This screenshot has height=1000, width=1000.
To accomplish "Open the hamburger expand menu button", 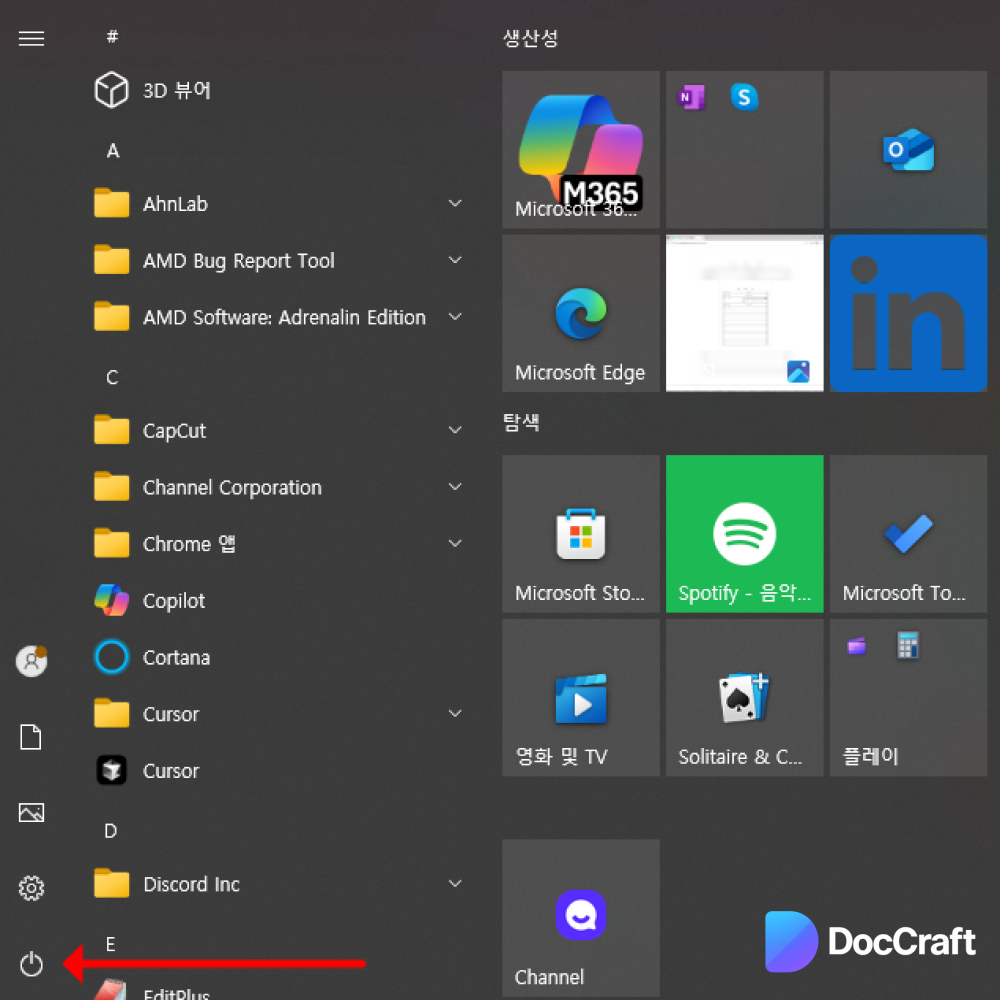I will [x=31, y=39].
